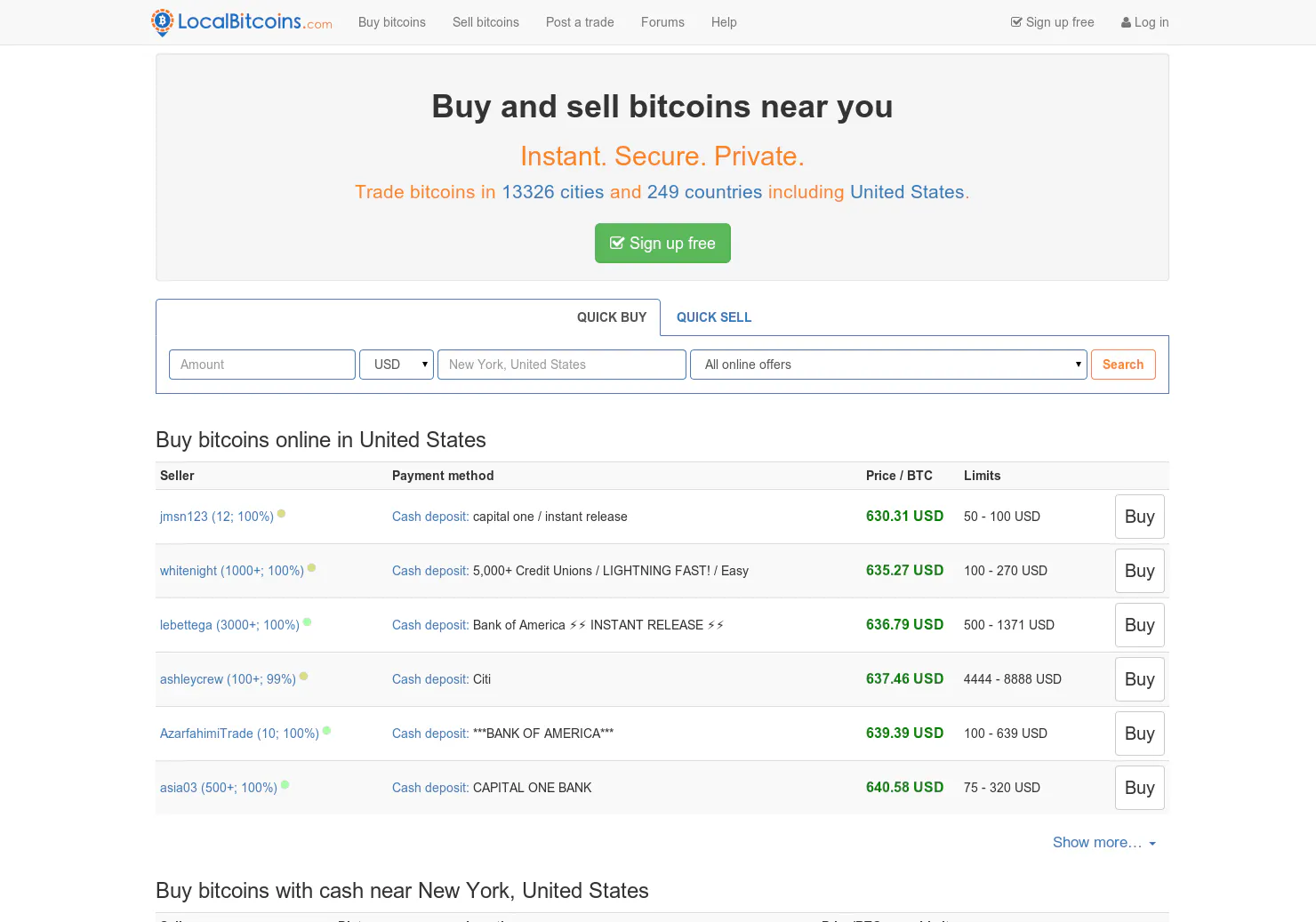Click the orange Search button
Screen dimensions: 1316x922
pos(1123,365)
